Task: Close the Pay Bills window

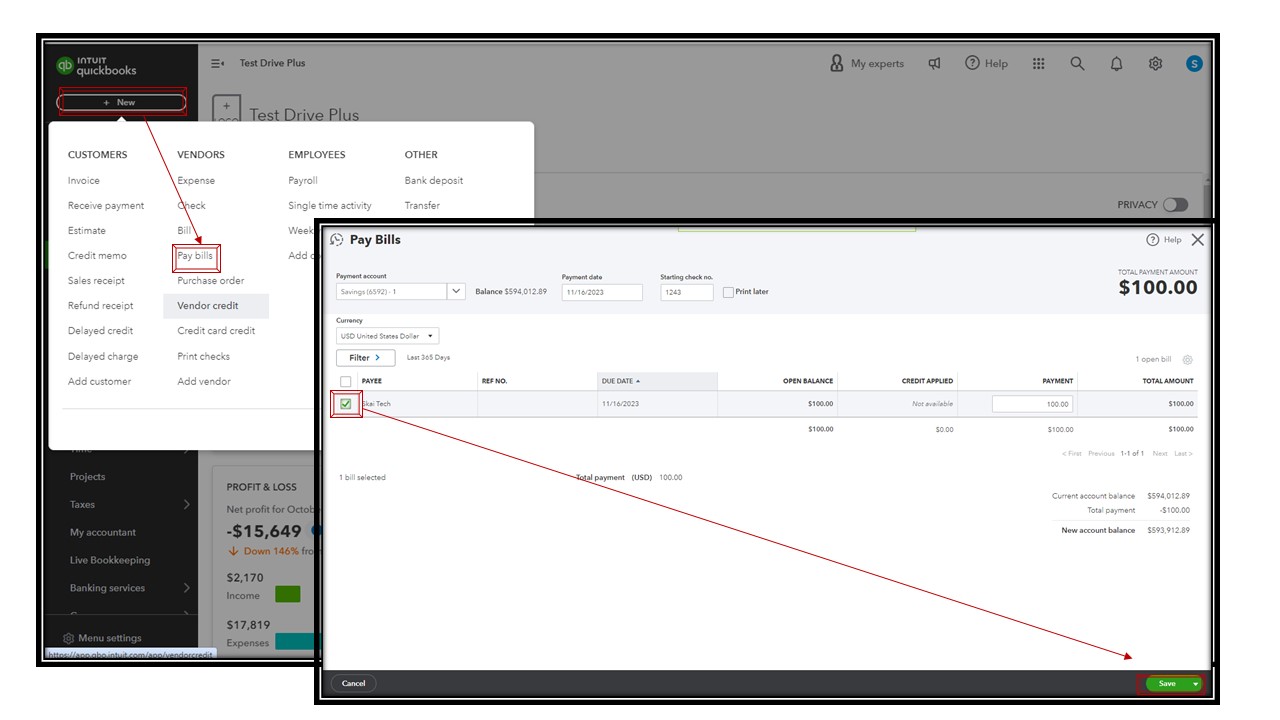Action: coord(1198,240)
